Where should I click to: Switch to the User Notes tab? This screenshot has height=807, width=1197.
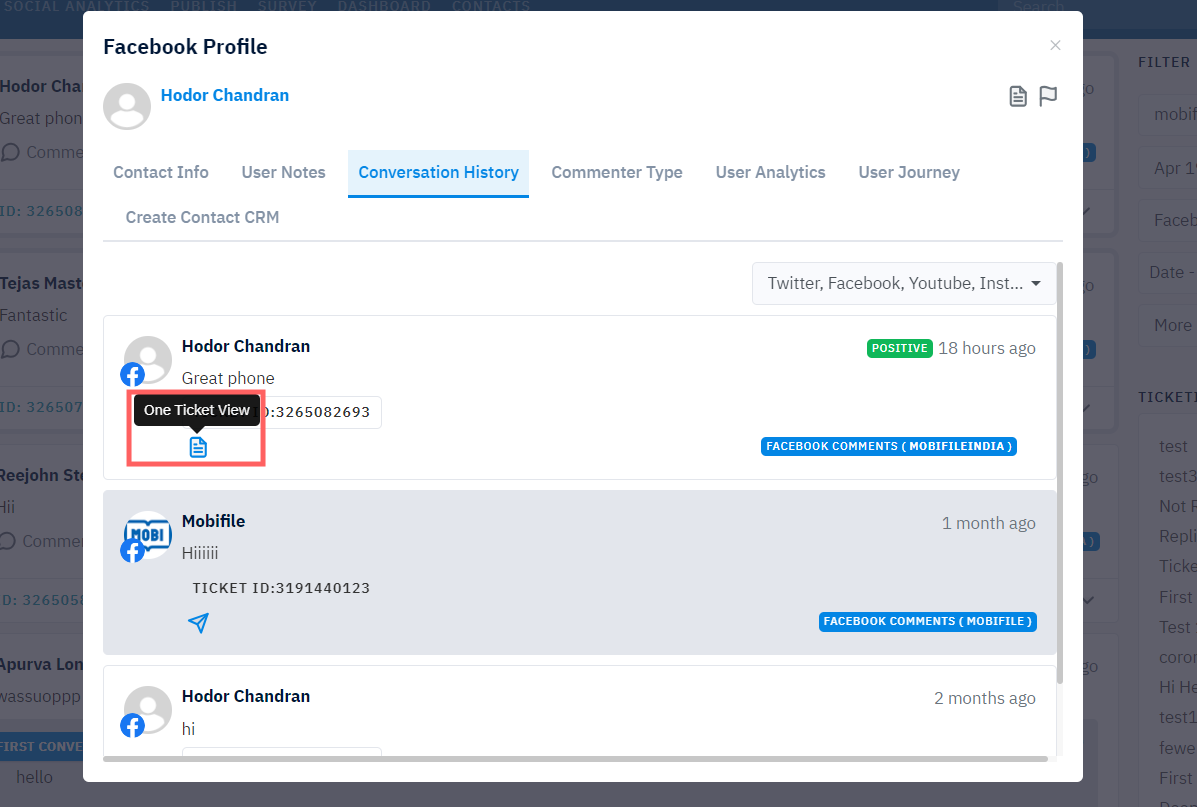point(283,173)
